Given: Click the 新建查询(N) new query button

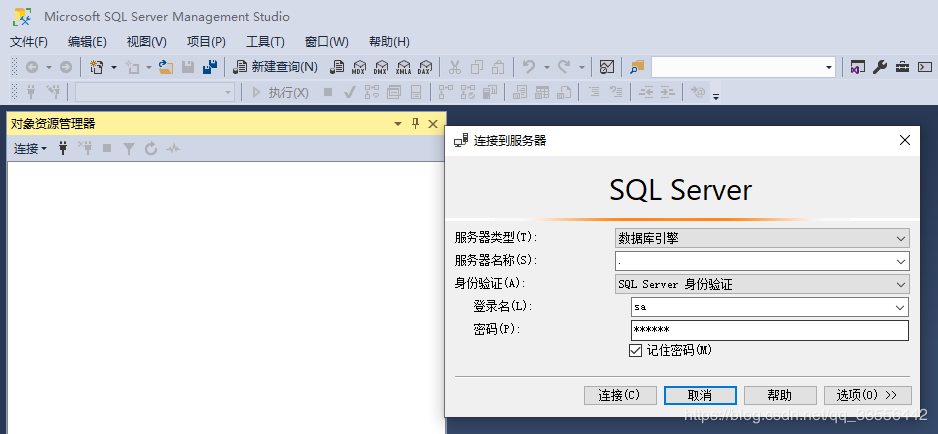Looking at the screenshot, I should click(x=275, y=67).
